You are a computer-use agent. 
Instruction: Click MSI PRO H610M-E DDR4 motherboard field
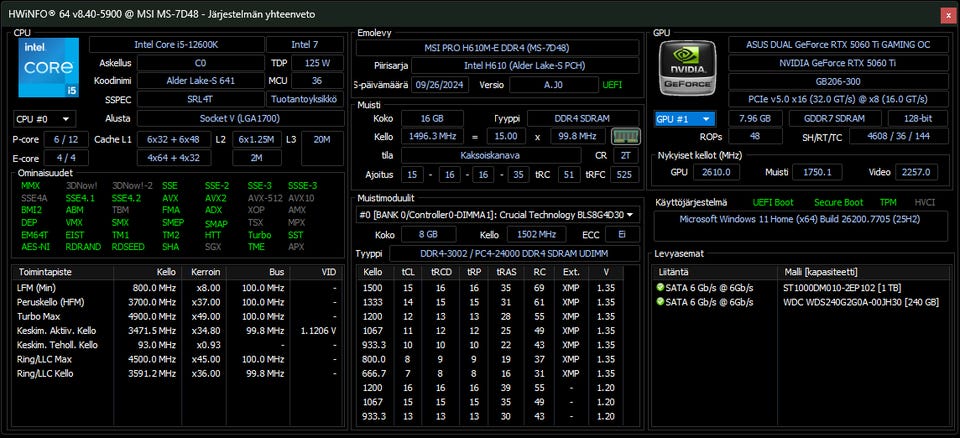click(498, 48)
